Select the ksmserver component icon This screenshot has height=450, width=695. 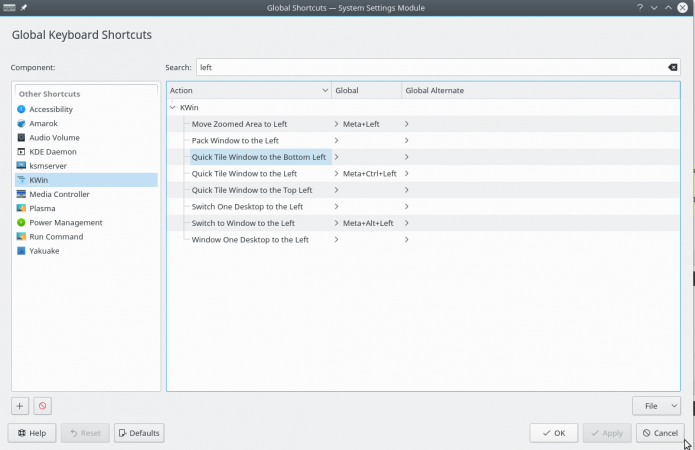pos(21,166)
